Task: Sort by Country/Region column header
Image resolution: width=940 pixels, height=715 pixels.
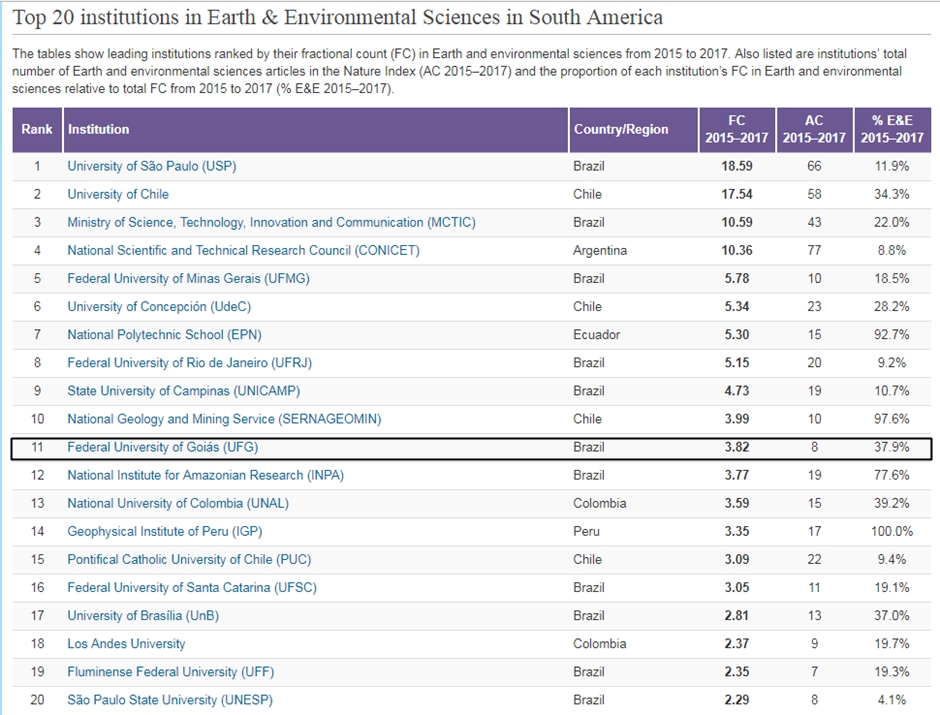Action: (621, 129)
